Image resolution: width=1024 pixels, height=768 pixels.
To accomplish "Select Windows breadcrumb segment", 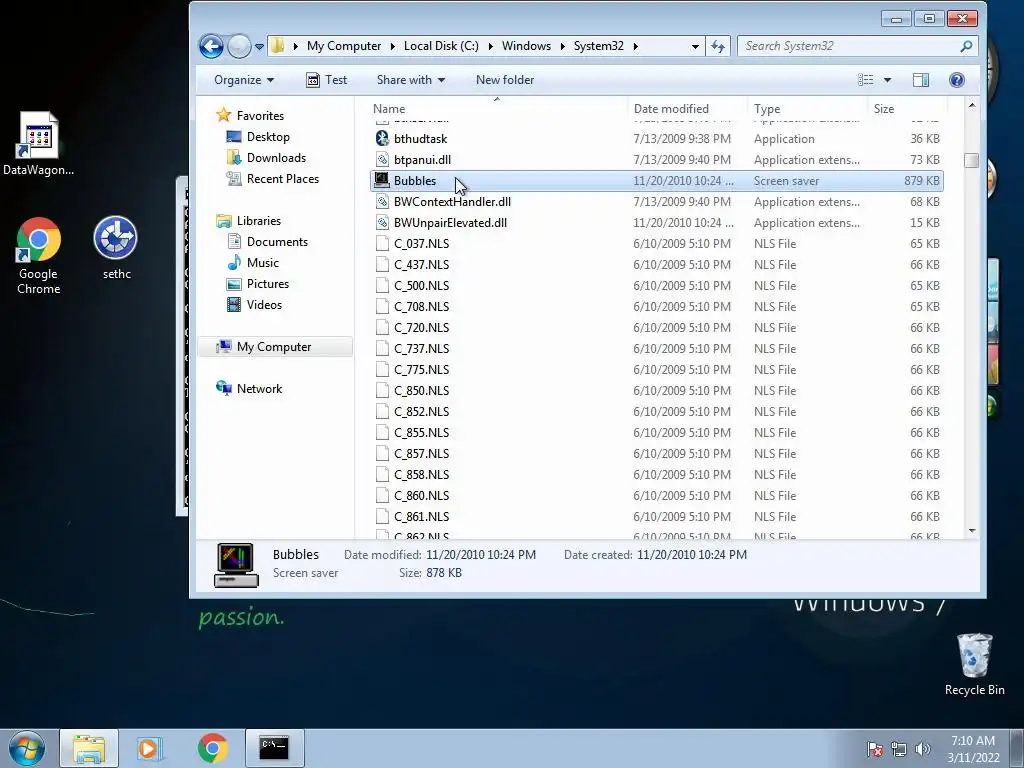I will tap(526, 46).
